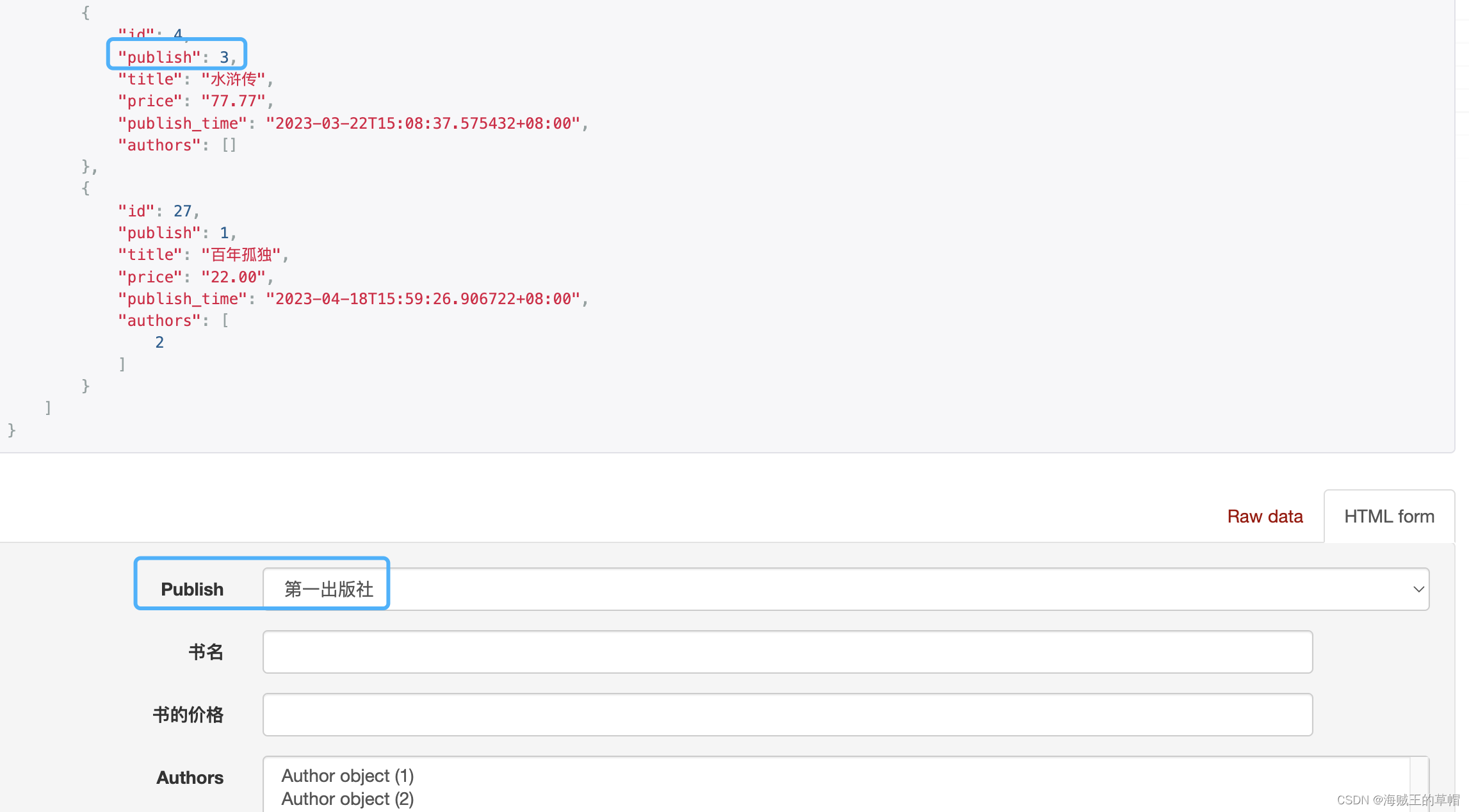
Task: Click the "title": "水浒传" JSON line
Action: coord(195,79)
